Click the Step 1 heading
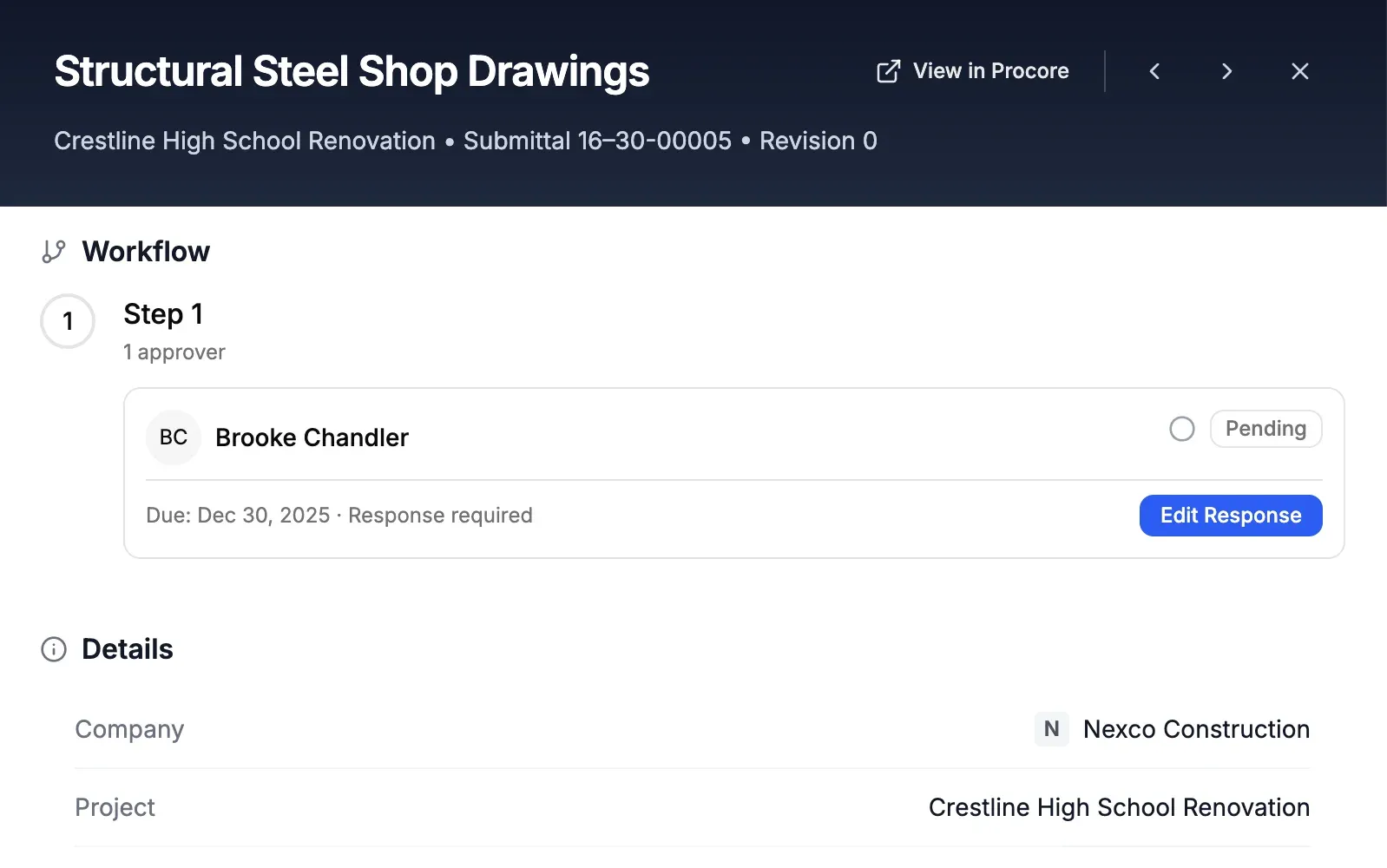Viewport: 1387px width, 868px height. 163,314
